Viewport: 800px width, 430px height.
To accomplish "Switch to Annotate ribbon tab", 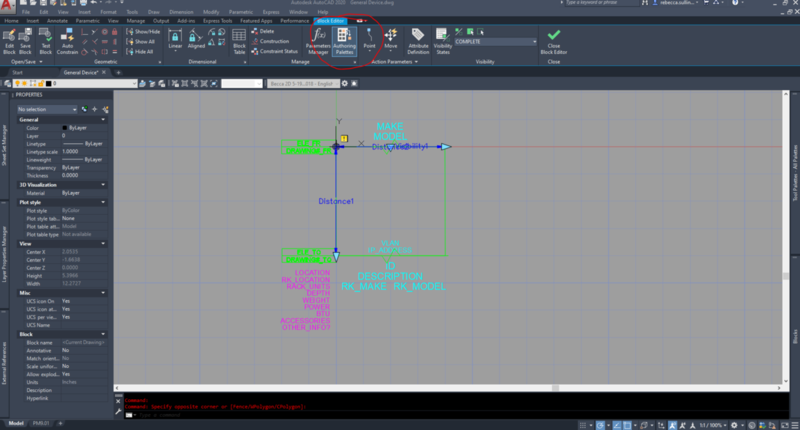I will pyautogui.click(x=57, y=21).
